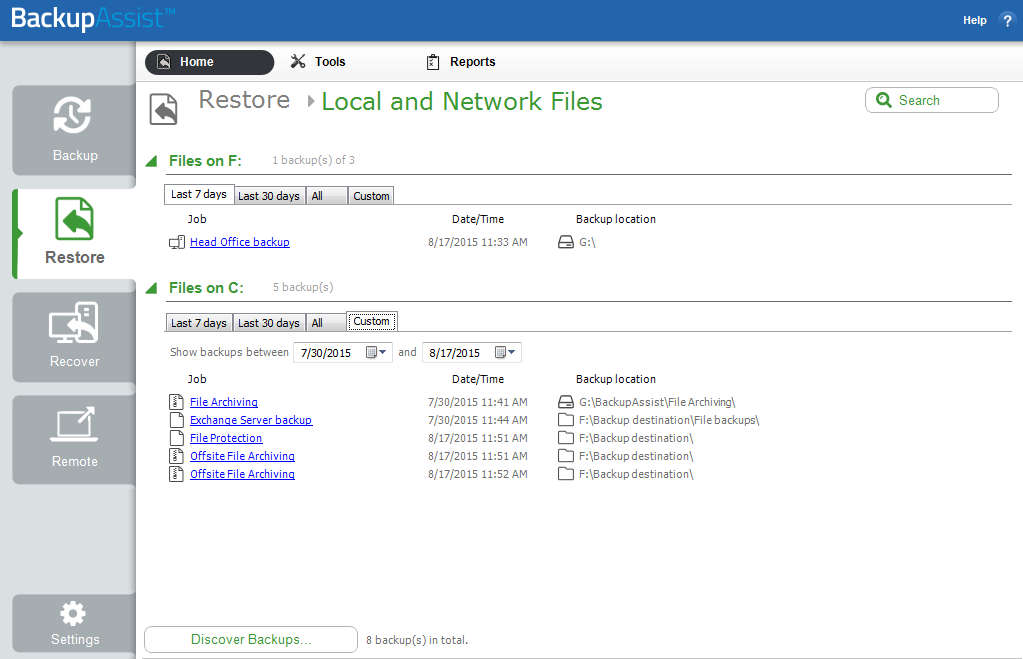Open the Exchange Server backup link
Image resolution: width=1023 pixels, height=659 pixels.
251,420
